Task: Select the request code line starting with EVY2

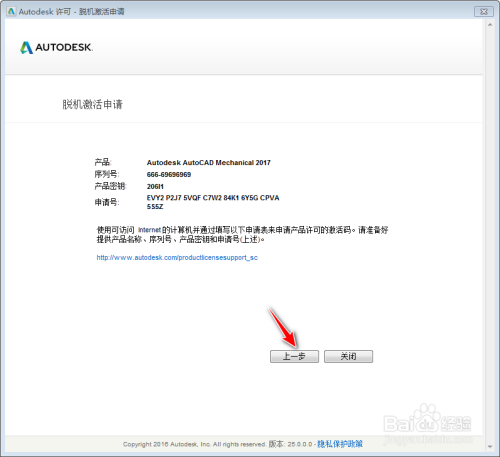Action: pos(213,198)
